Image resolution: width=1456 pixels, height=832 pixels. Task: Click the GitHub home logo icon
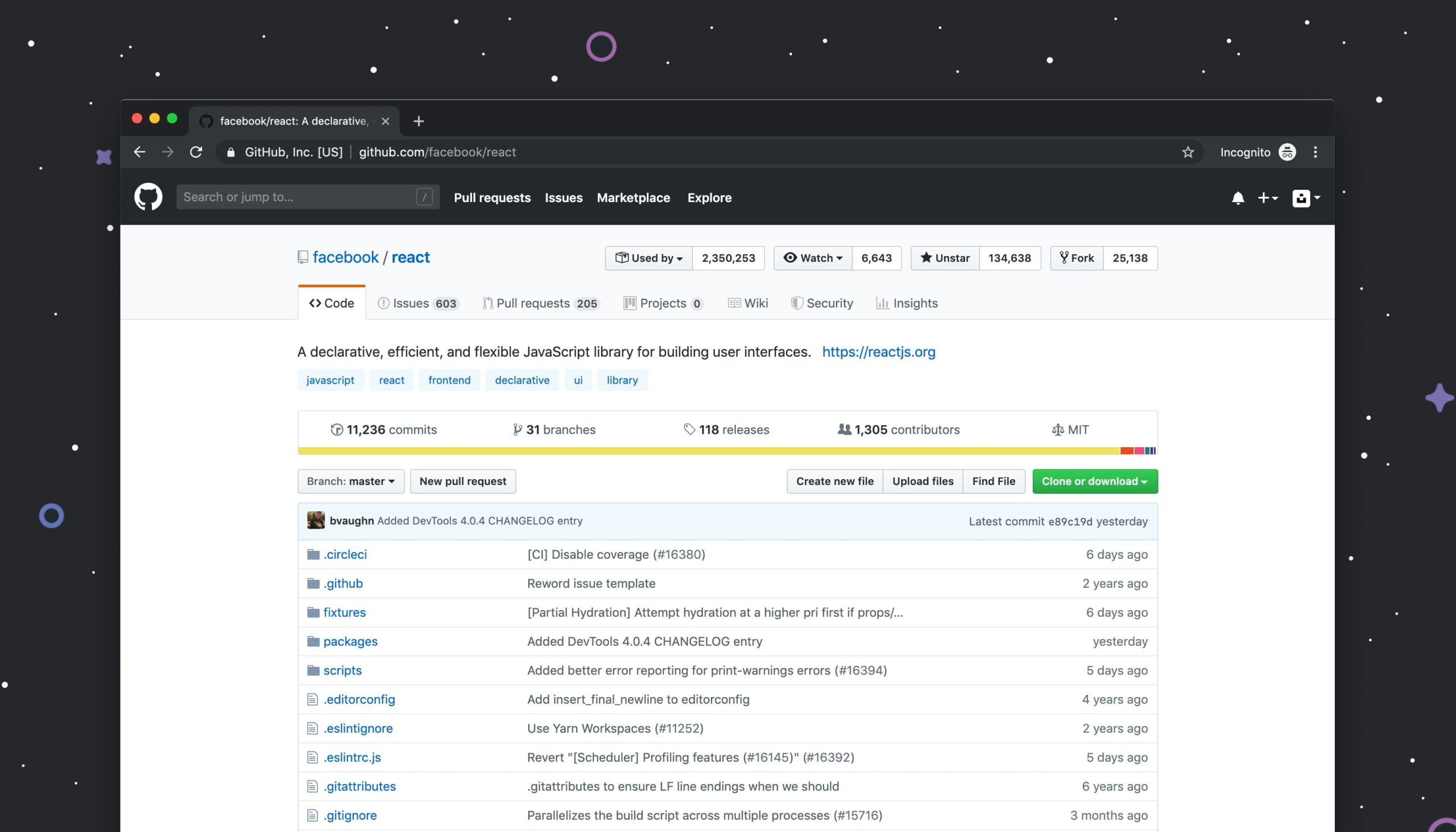[147, 197]
